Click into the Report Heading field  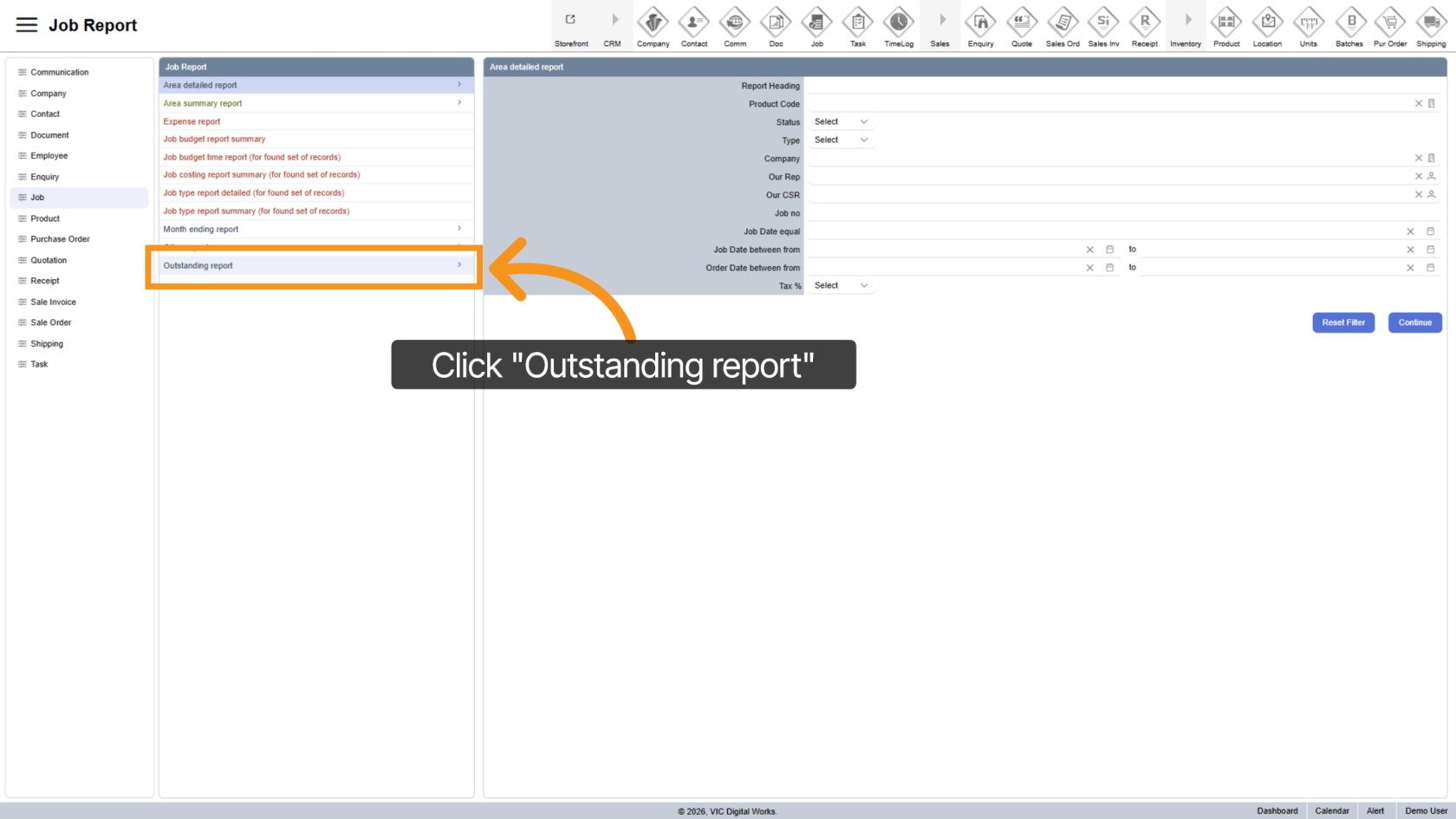(1122, 86)
